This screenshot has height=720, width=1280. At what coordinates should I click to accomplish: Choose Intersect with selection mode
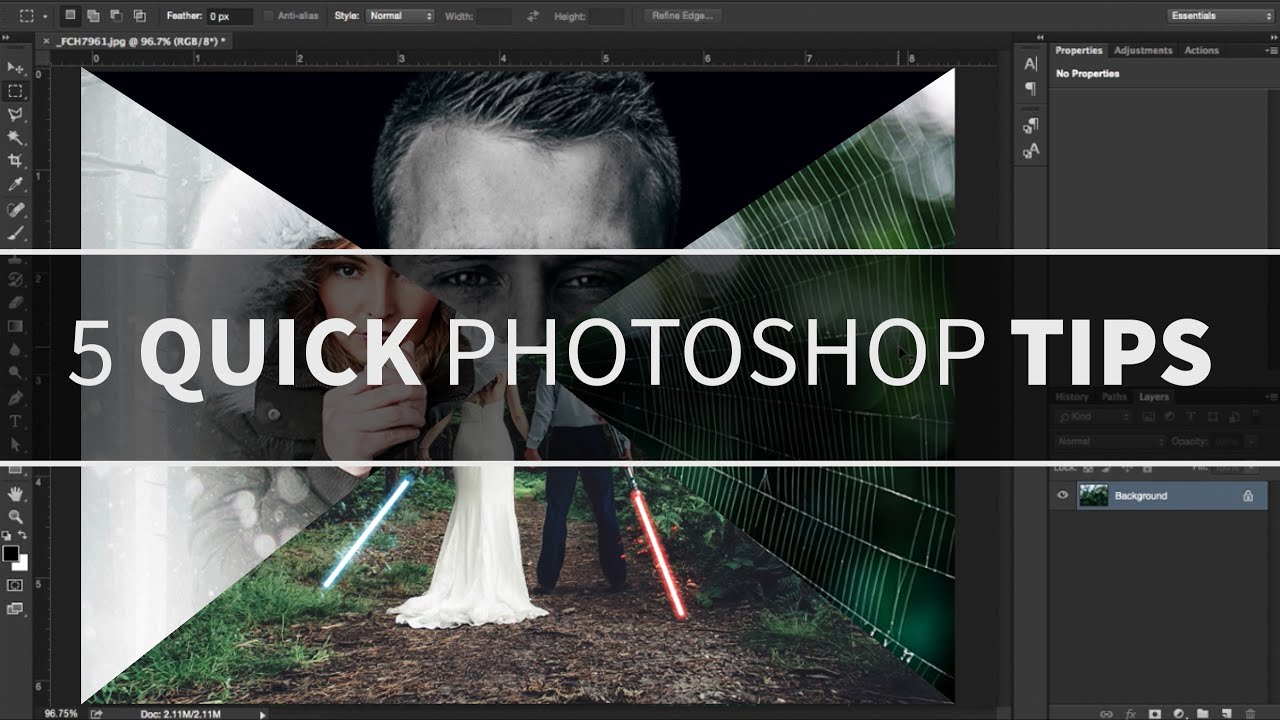tap(139, 16)
